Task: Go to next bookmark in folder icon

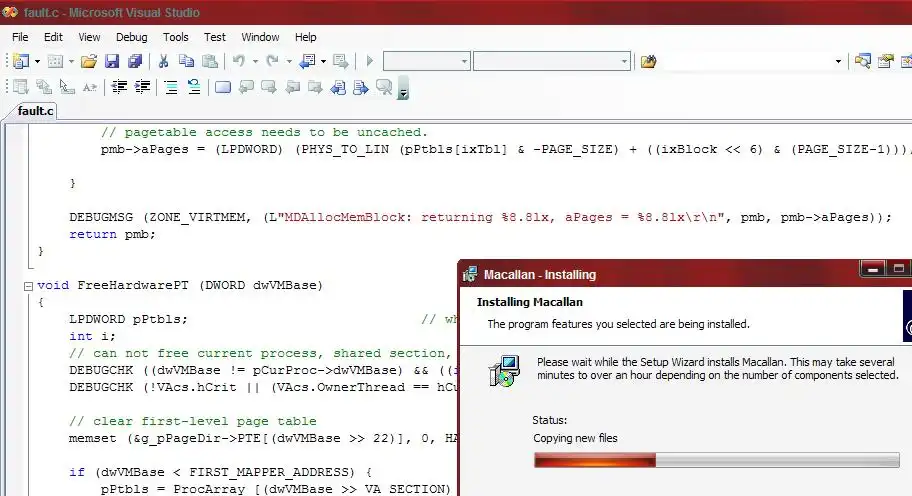Action: click(x=315, y=87)
